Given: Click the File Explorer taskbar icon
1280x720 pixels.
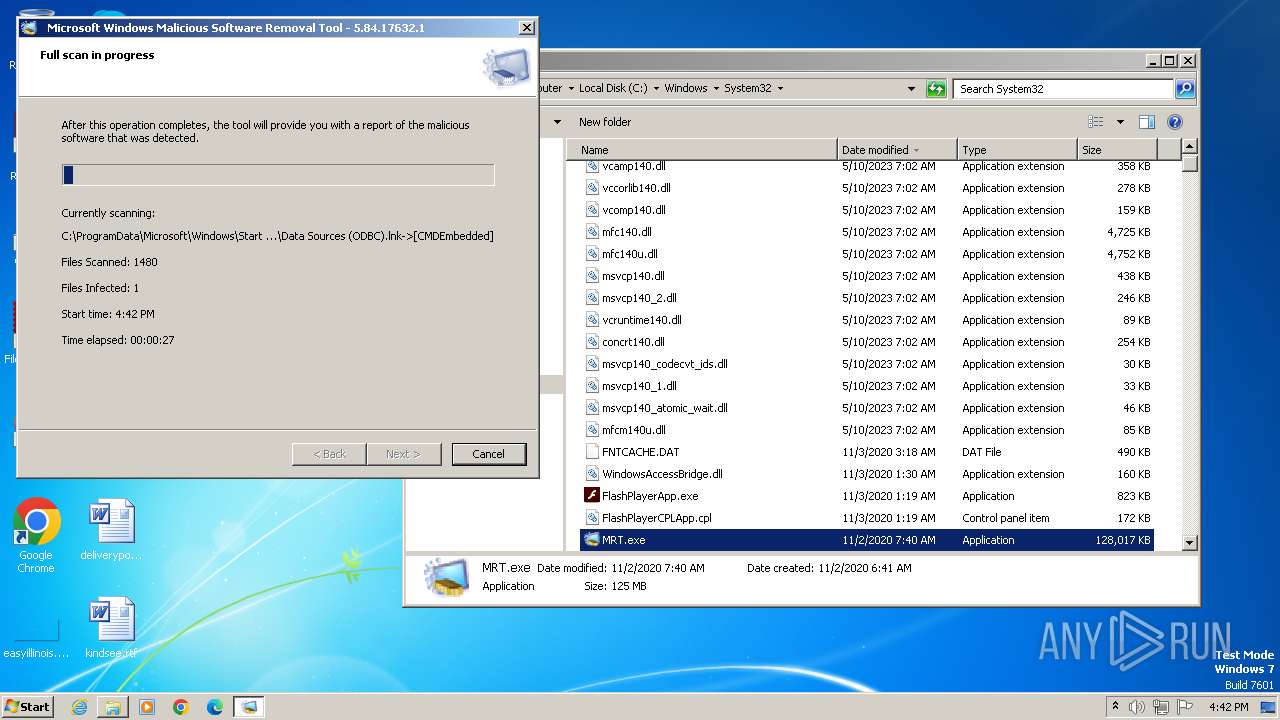Looking at the screenshot, I should 113,707.
